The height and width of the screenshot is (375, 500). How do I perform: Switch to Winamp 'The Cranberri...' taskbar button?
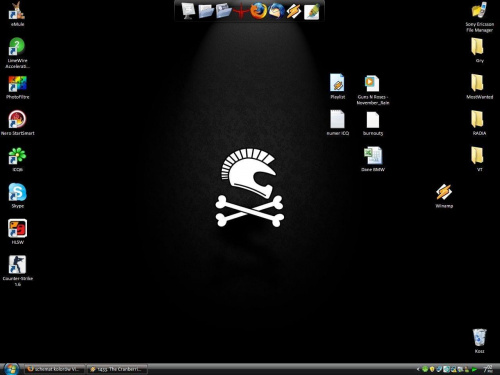(117, 369)
